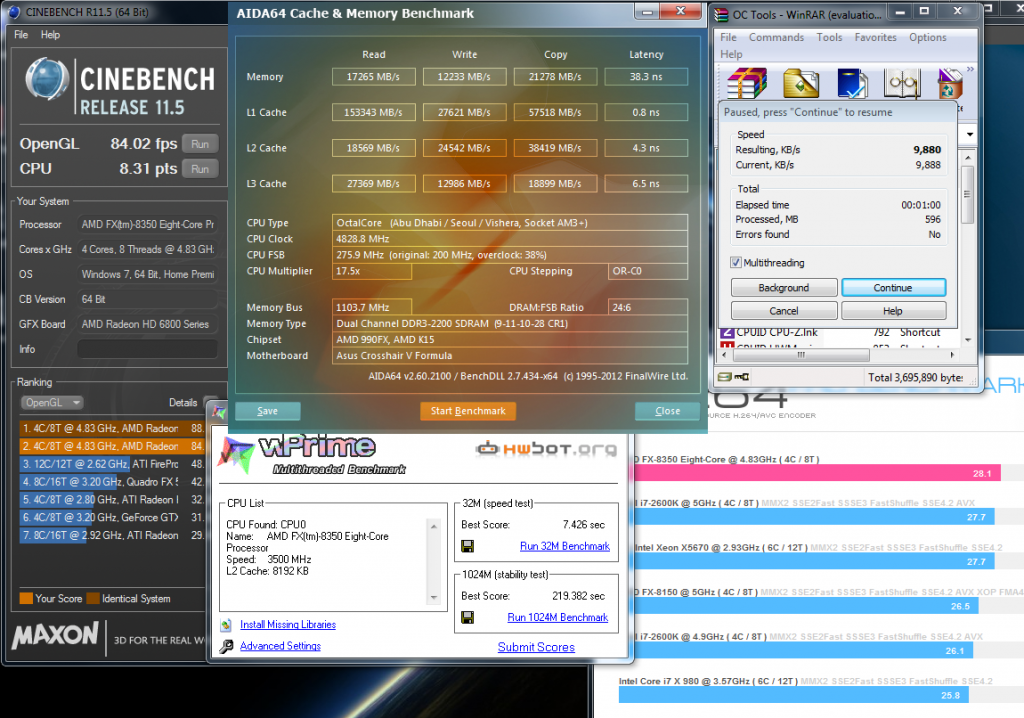
Task: Click Continue to resume WinRAR operation
Action: tap(893, 287)
